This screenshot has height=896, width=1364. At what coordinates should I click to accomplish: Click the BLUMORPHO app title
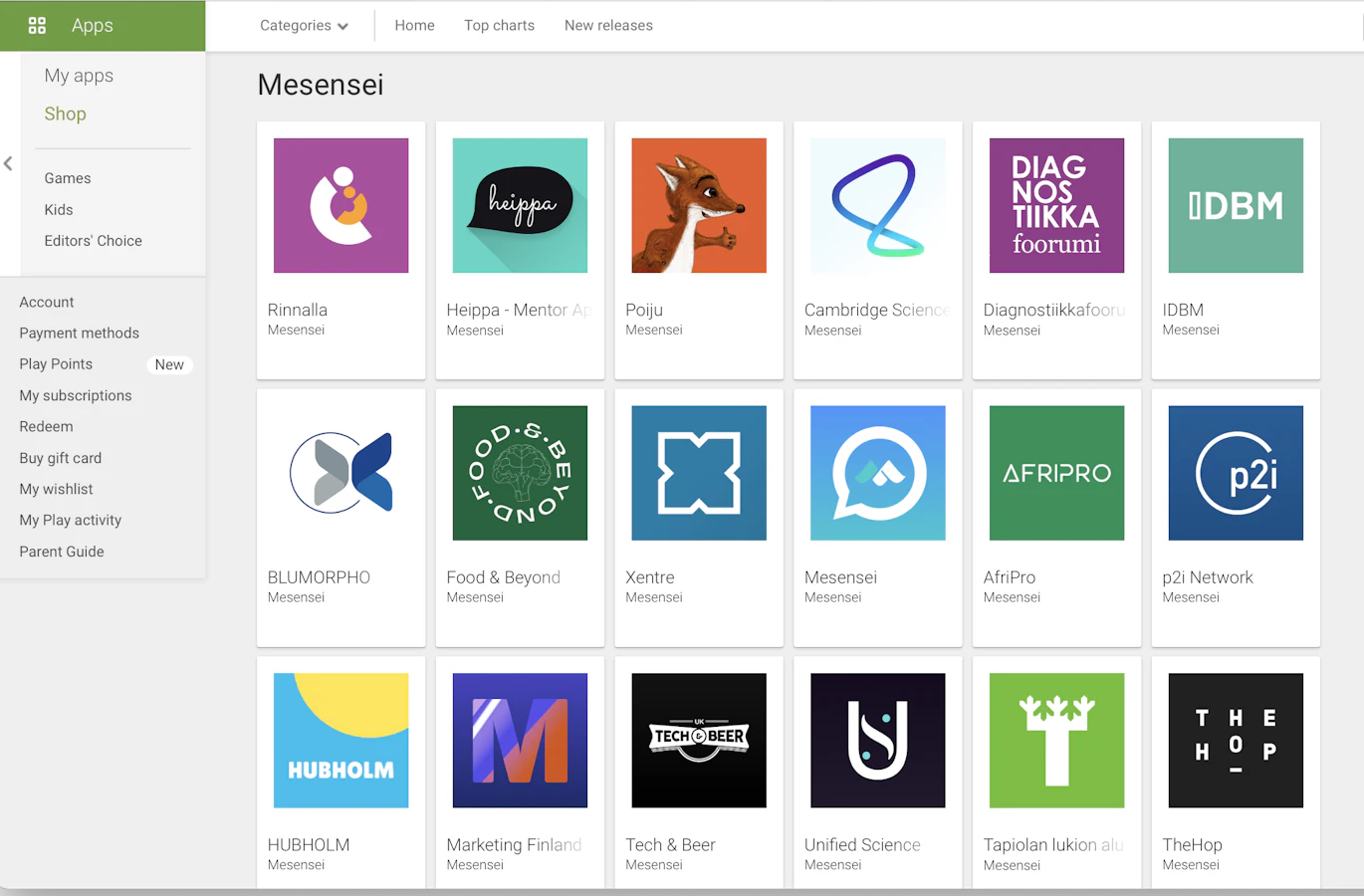[319, 577]
